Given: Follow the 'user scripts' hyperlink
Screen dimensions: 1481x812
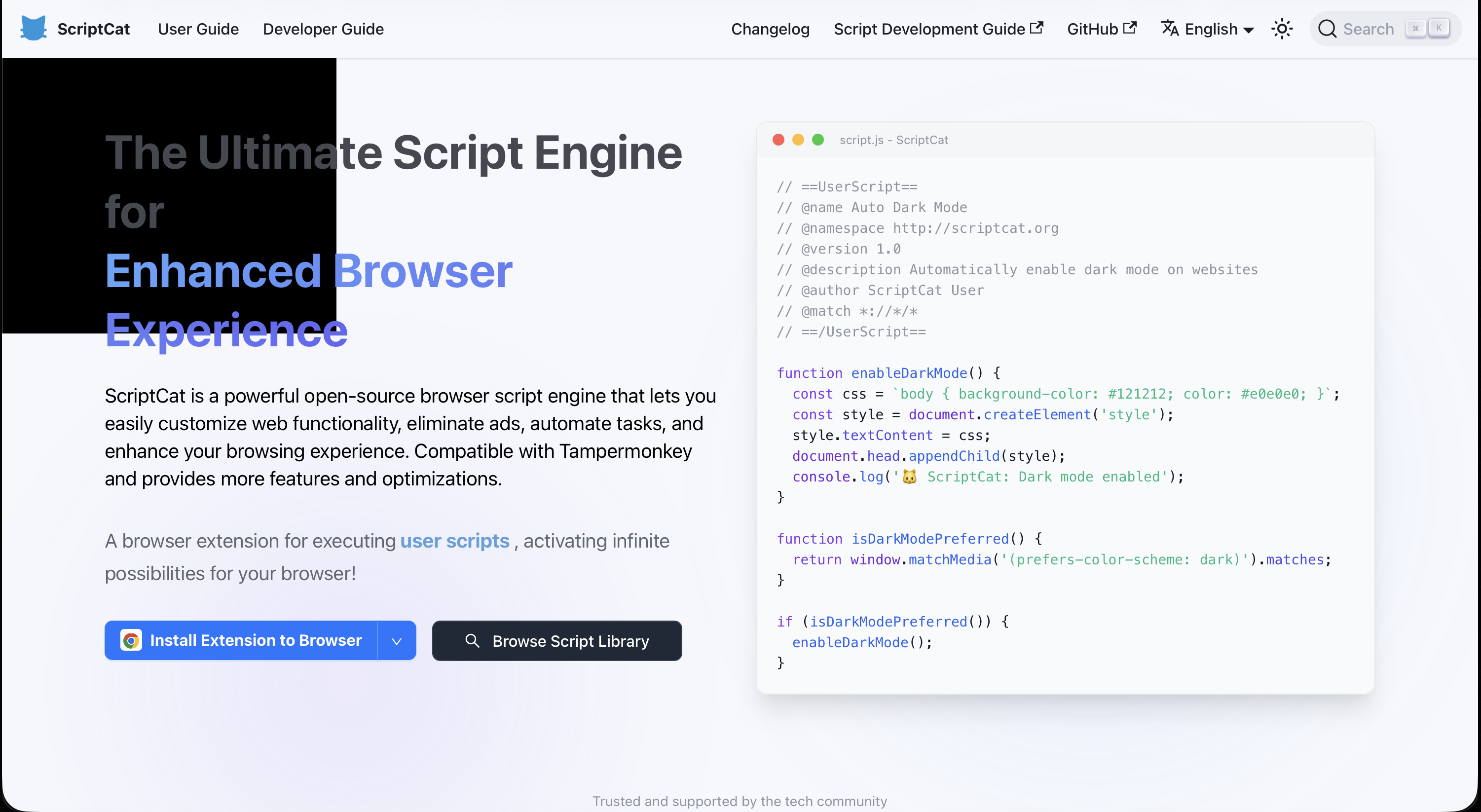Looking at the screenshot, I should 455,541.
